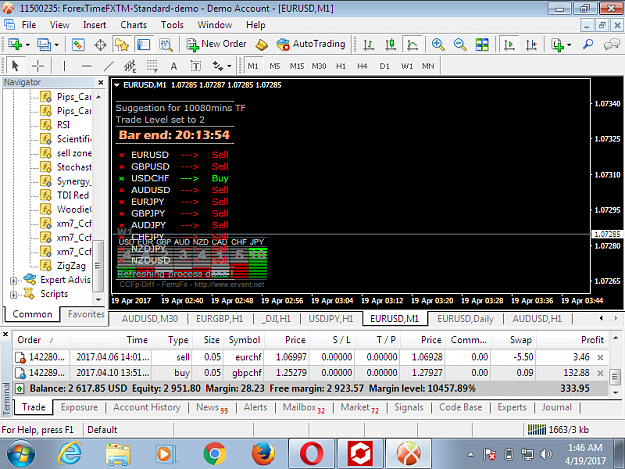The image size is (625, 469).
Task: Close the Navigator panel
Action: coord(101,82)
